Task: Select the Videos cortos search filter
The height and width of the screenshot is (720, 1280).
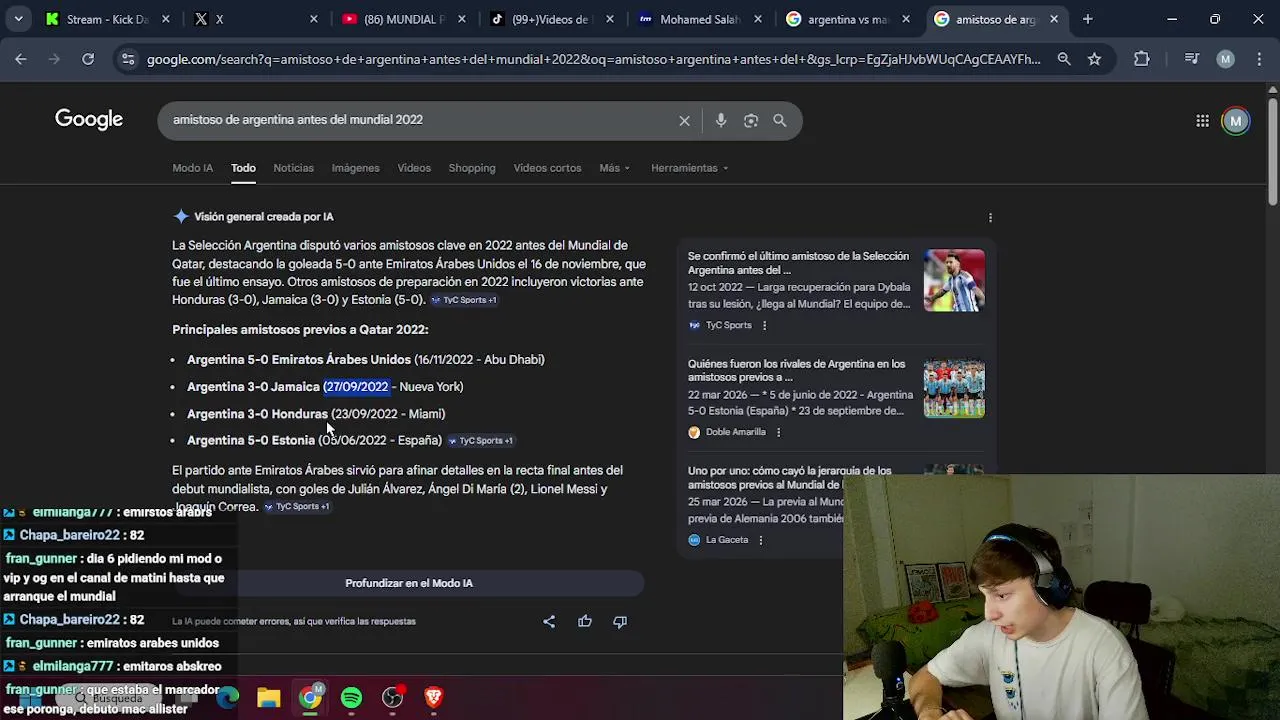Action: click(x=547, y=168)
